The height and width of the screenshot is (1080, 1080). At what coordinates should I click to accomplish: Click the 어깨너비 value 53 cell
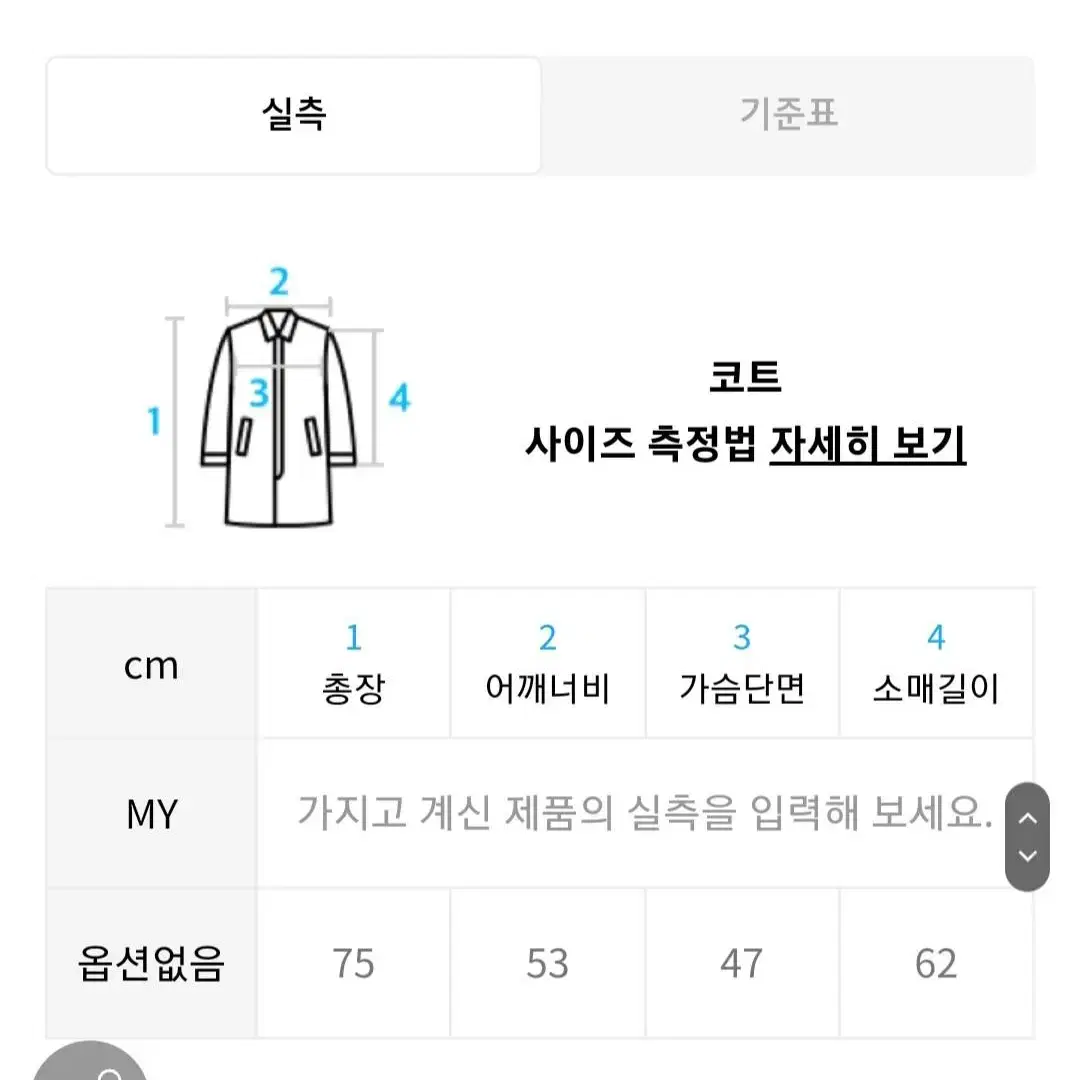[x=548, y=963]
